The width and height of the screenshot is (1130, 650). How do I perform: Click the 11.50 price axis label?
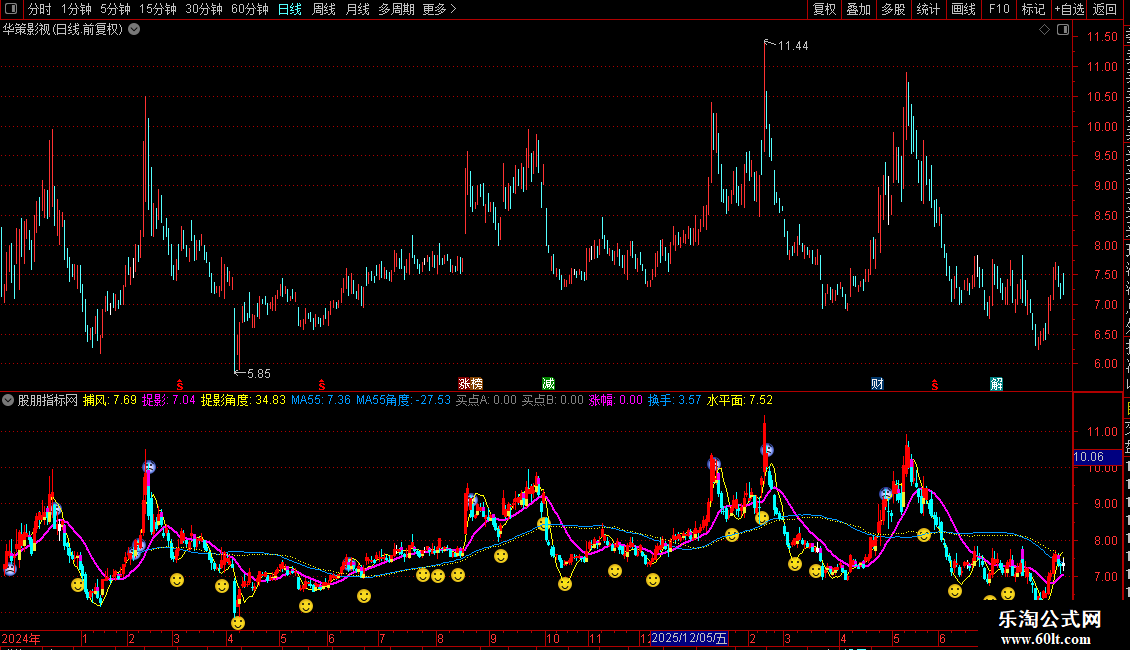pos(1103,37)
